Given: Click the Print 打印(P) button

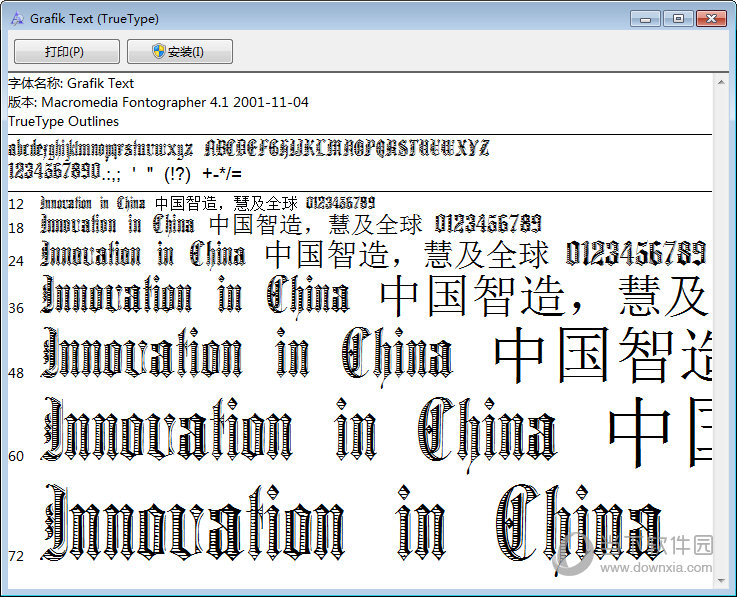Looking at the screenshot, I should 67,51.
